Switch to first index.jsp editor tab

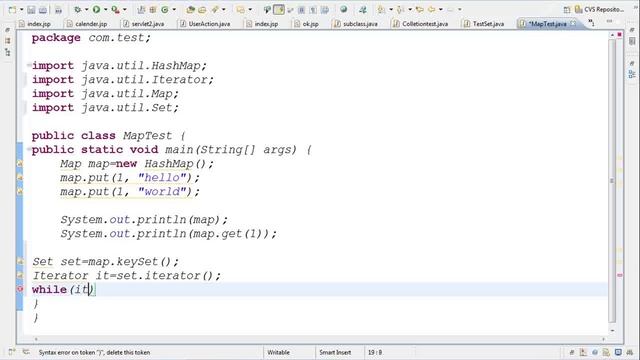[x=35, y=24]
